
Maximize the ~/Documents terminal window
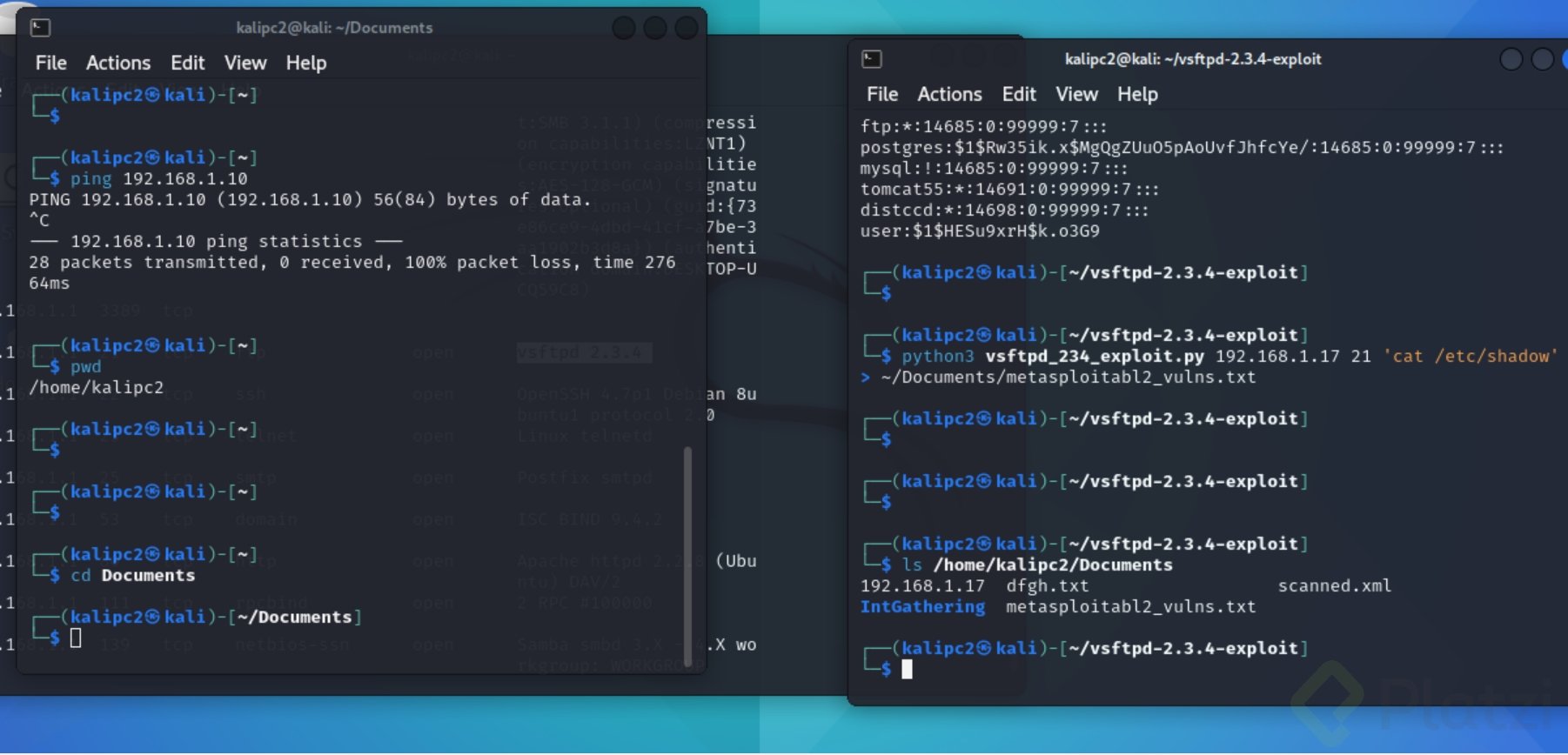click(x=655, y=29)
